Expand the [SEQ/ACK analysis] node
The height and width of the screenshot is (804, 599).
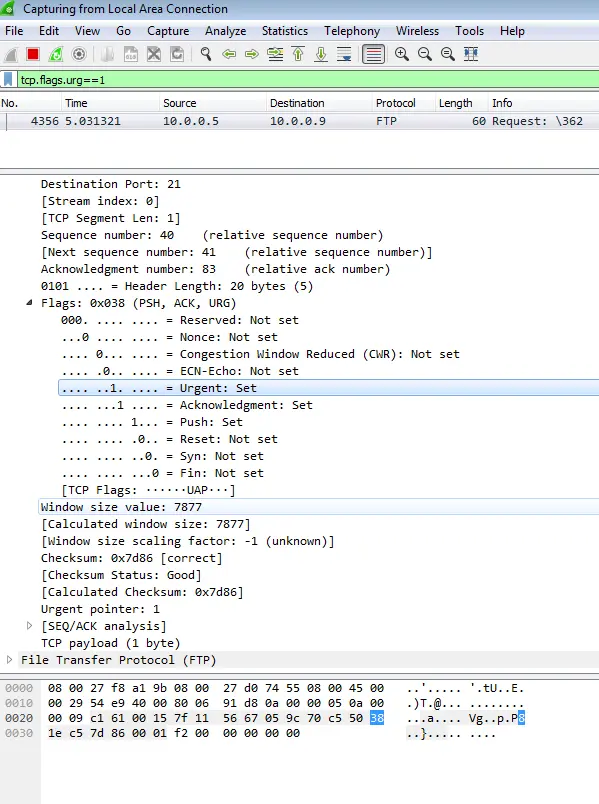[29, 626]
